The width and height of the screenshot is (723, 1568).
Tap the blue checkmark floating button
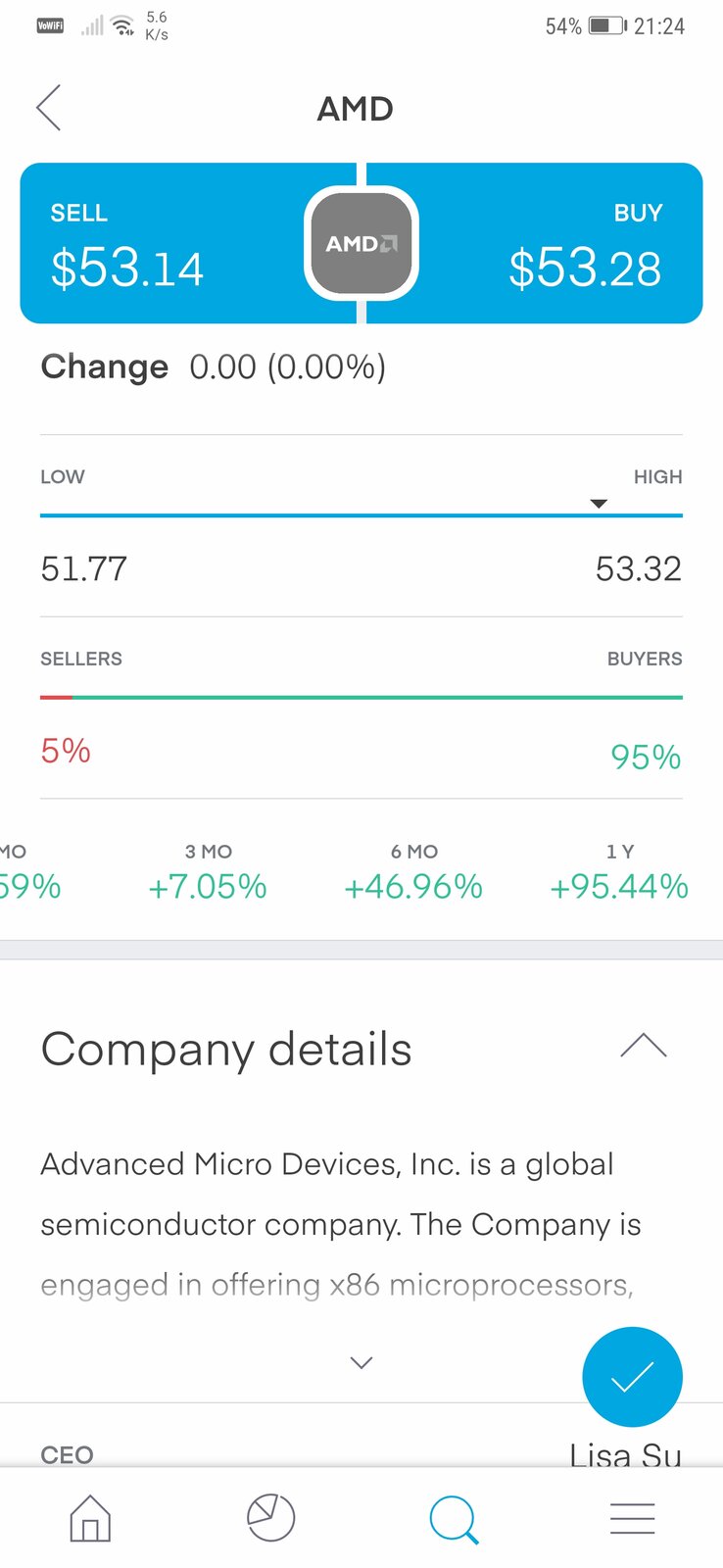point(632,1377)
